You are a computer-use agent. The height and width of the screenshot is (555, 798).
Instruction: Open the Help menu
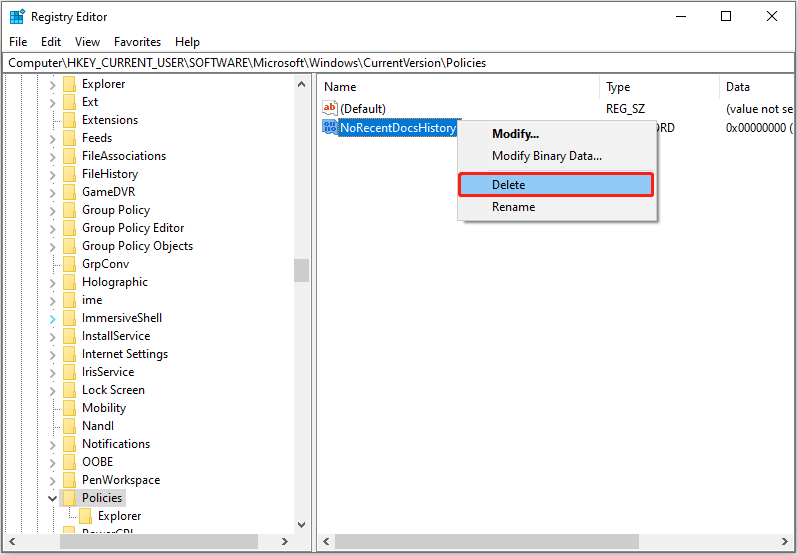(x=187, y=42)
